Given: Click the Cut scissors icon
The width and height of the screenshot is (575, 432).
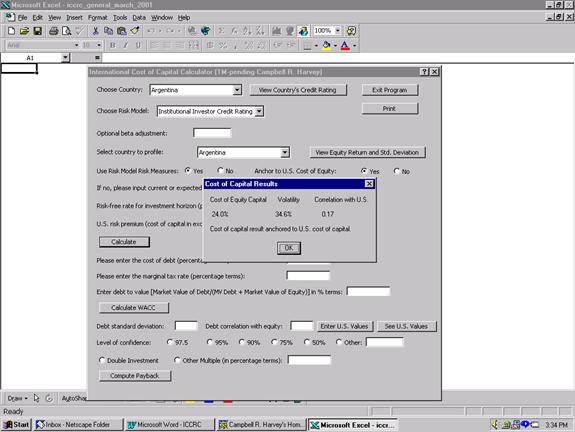Looking at the screenshot, I should click(x=95, y=31).
